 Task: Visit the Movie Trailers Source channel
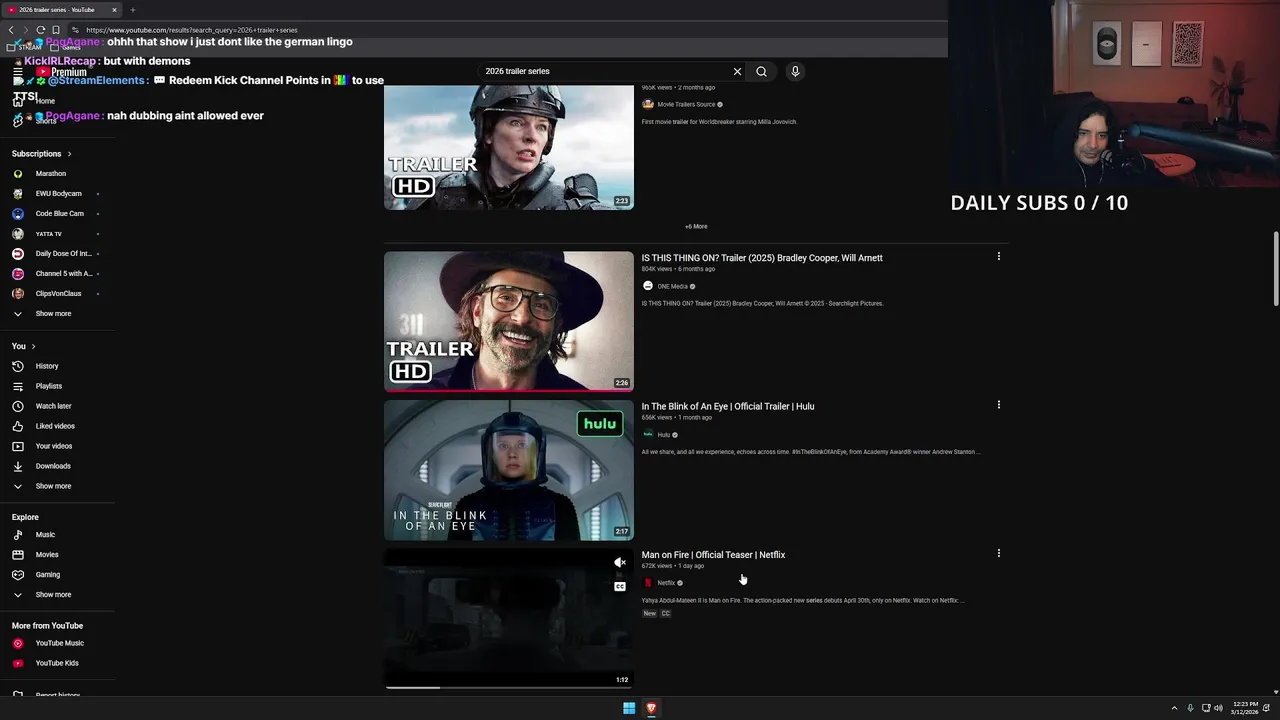686,104
